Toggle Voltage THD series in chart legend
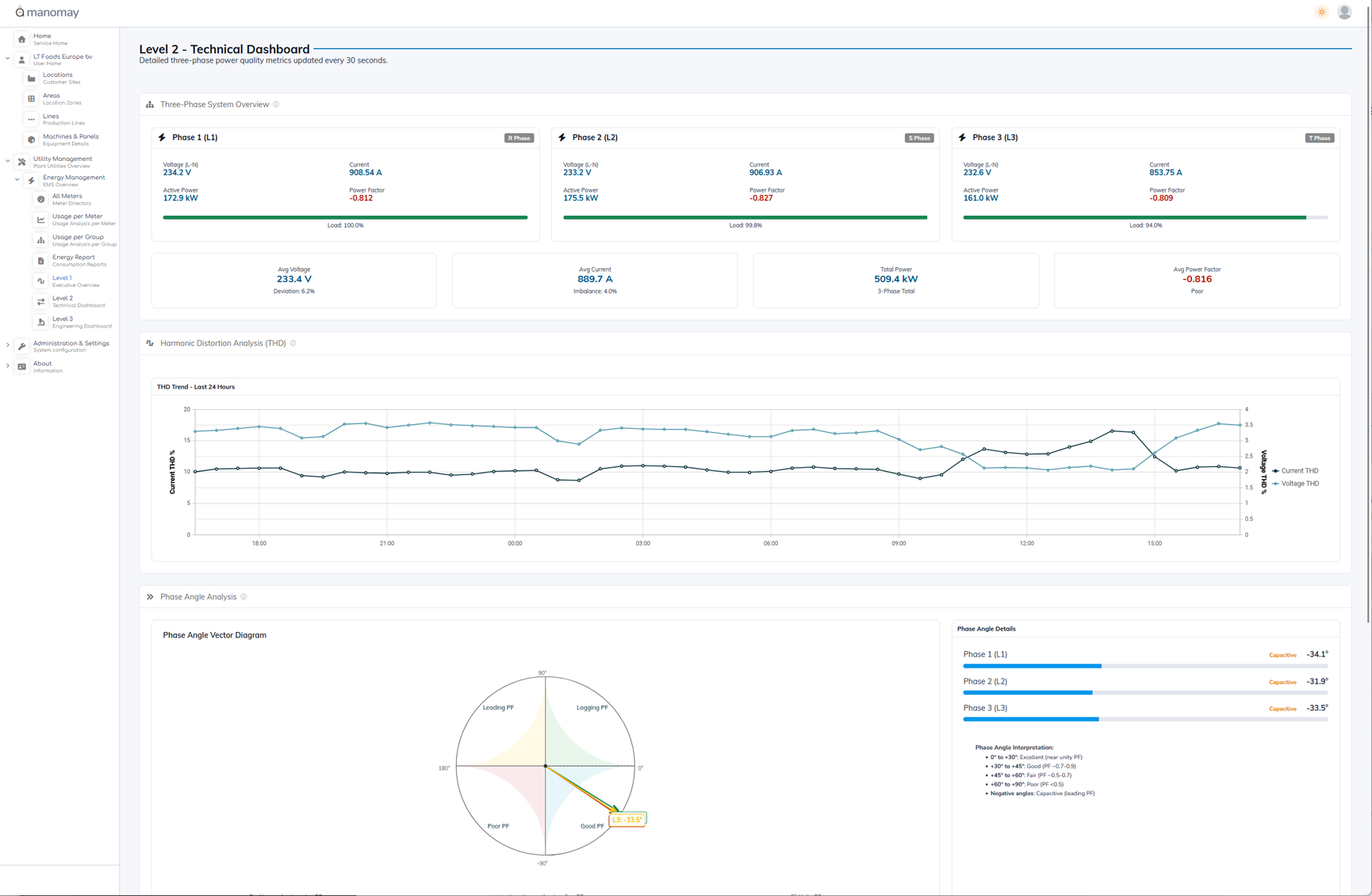Viewport: 1372px width, 896px height. tap(1298, 484)
